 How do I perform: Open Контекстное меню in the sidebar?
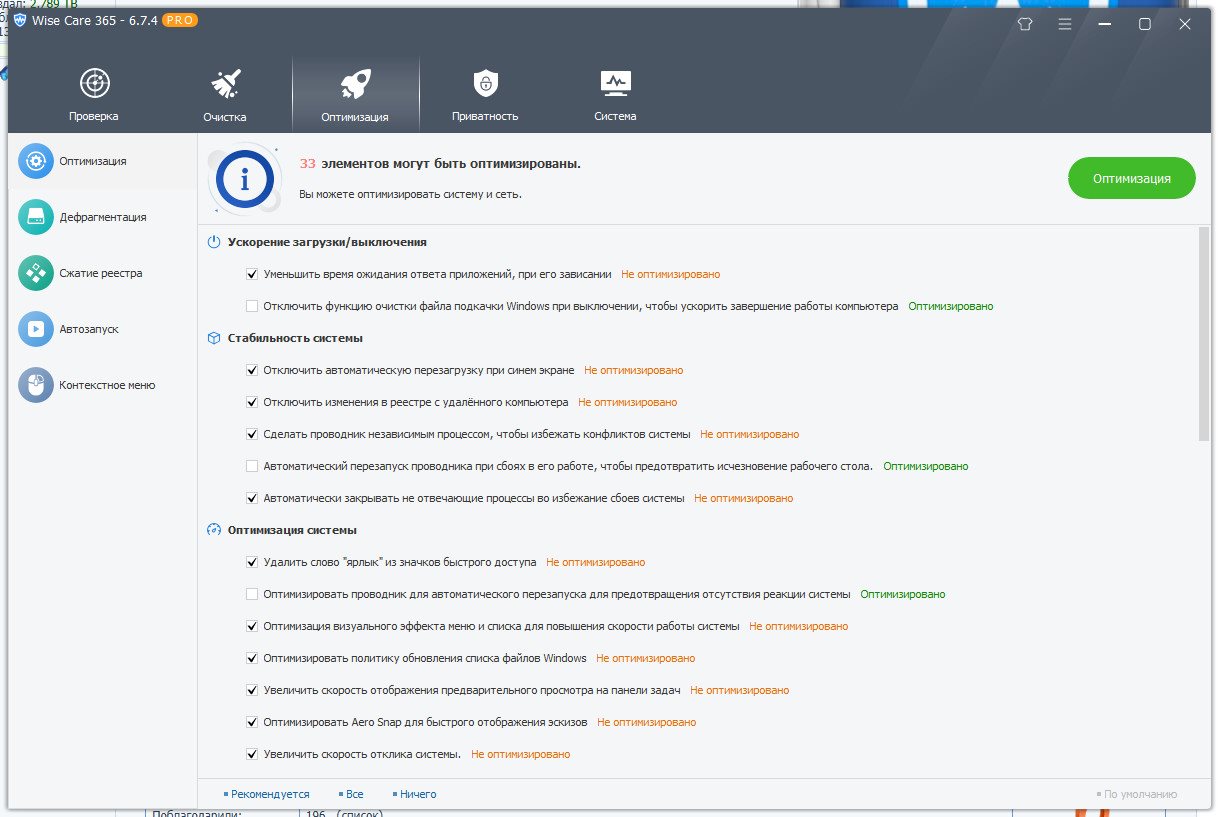[107, 385]
